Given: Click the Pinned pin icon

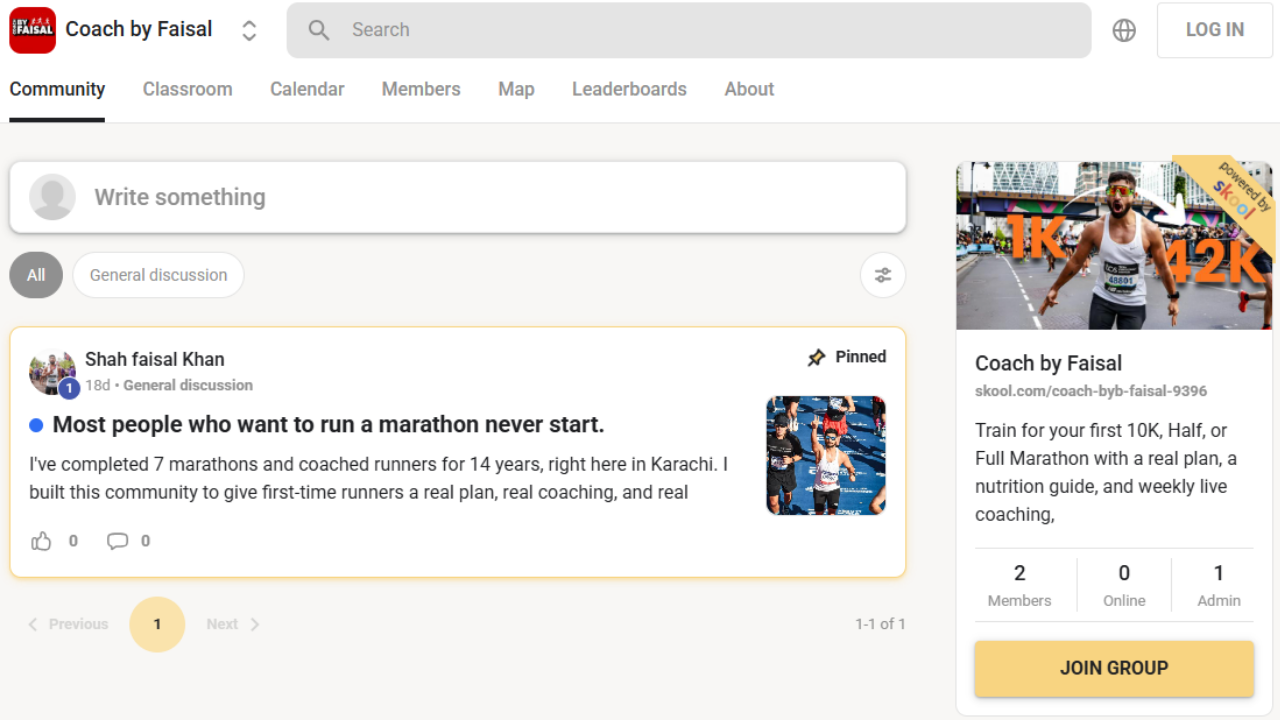Looking at the screenshot, I should coord(817,357).
